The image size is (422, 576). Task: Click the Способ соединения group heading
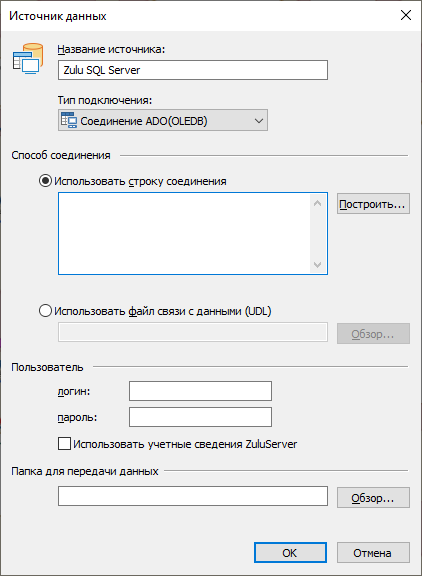click(x=61, y=155)
